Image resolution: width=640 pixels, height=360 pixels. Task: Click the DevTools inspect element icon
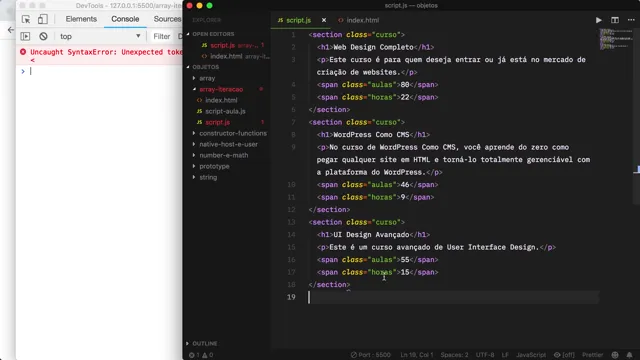26,19
